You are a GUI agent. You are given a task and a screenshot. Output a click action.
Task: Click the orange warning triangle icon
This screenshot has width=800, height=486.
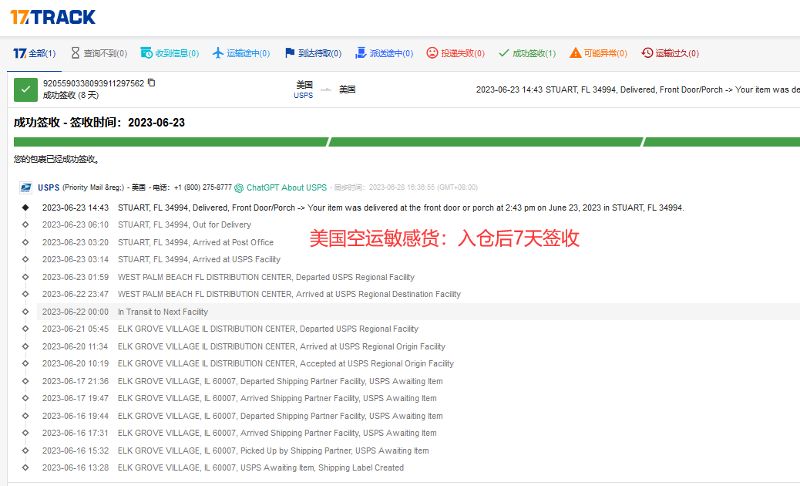(x=576, y=53)
